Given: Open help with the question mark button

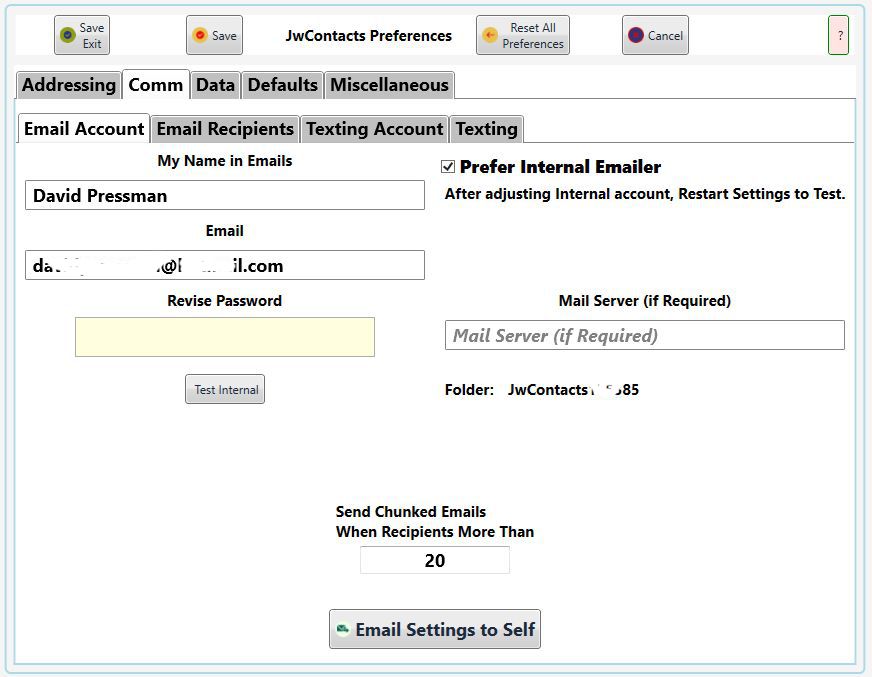Looking at the screenshot, I should [x=839, y=35].
